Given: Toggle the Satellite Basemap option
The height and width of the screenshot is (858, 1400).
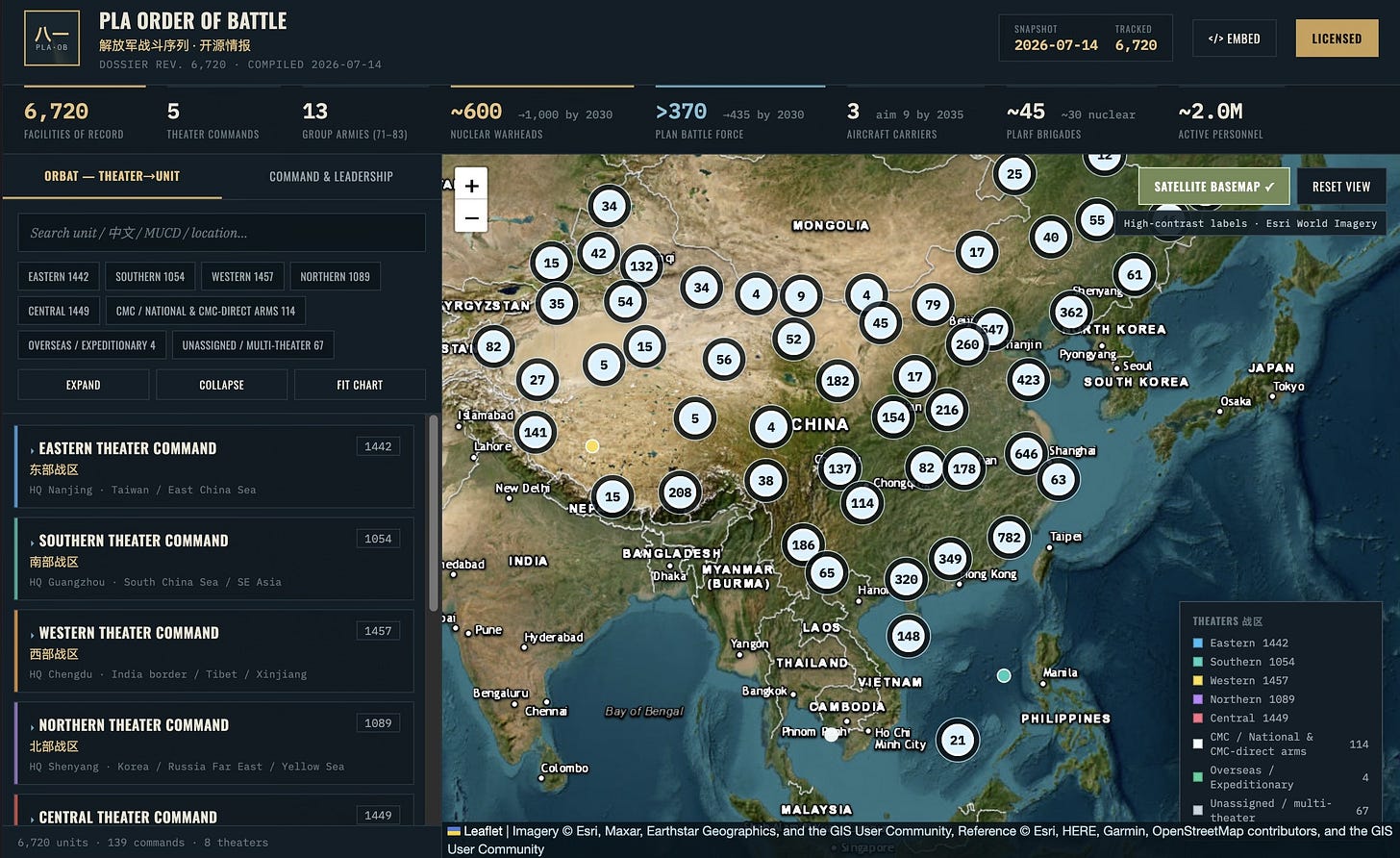Looking at the screenshot, I should (1213, 187).
